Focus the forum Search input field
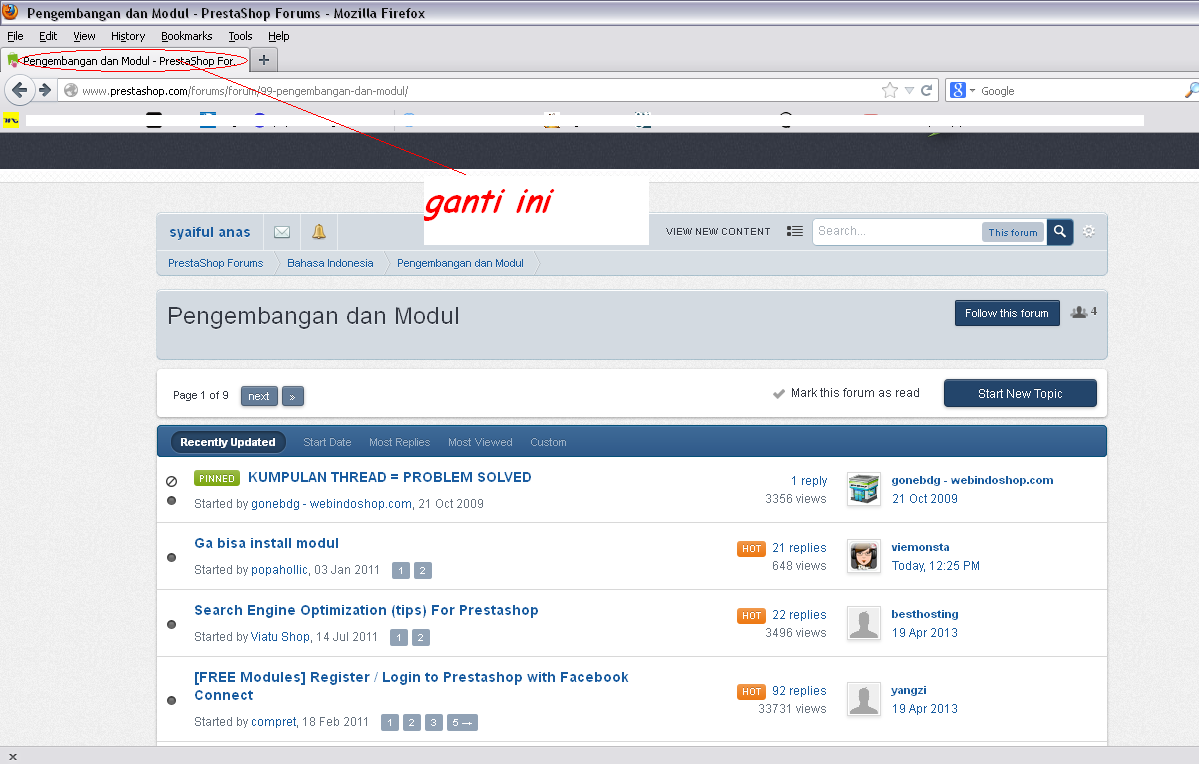 pos(898,231)
